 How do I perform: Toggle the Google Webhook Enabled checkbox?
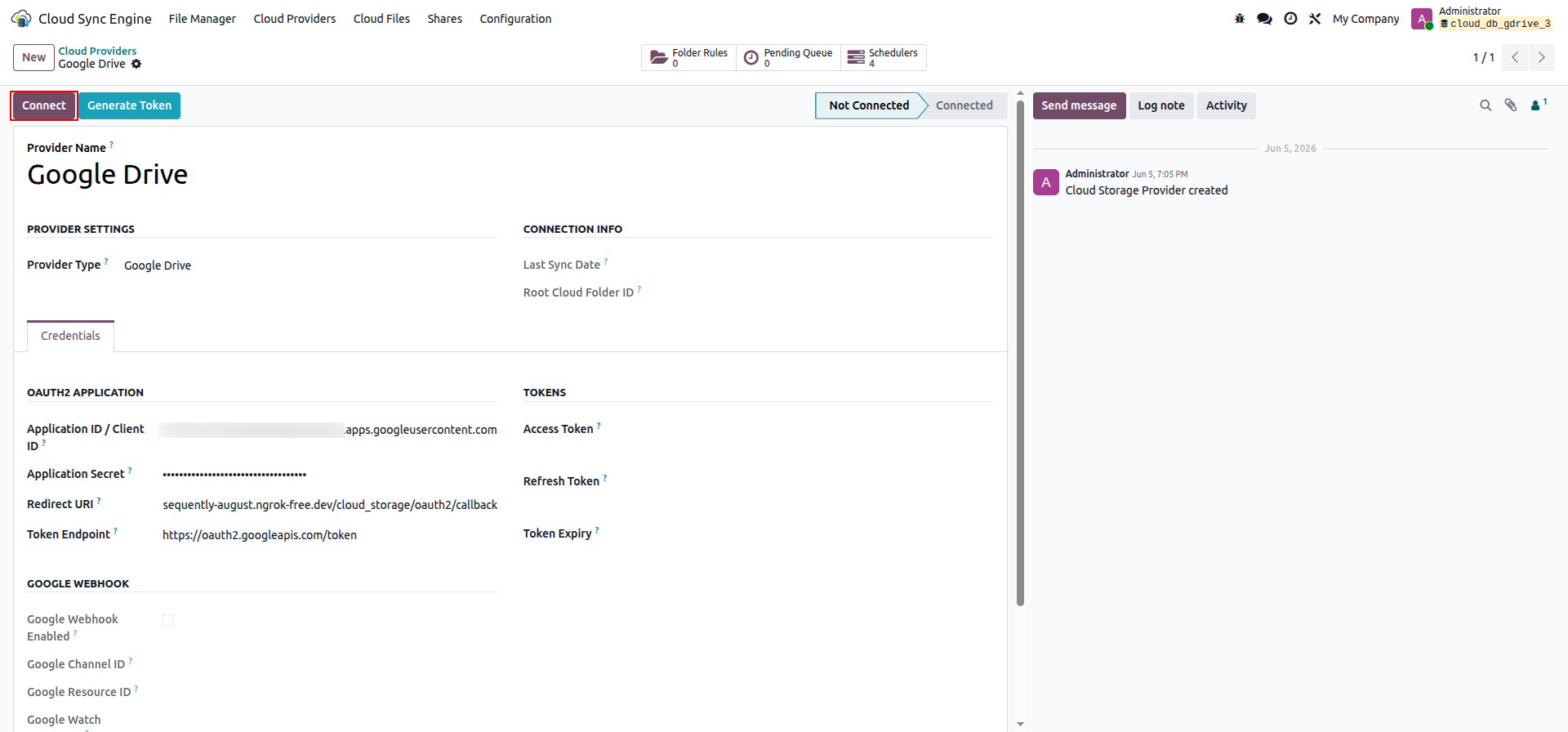click(168, 620)
